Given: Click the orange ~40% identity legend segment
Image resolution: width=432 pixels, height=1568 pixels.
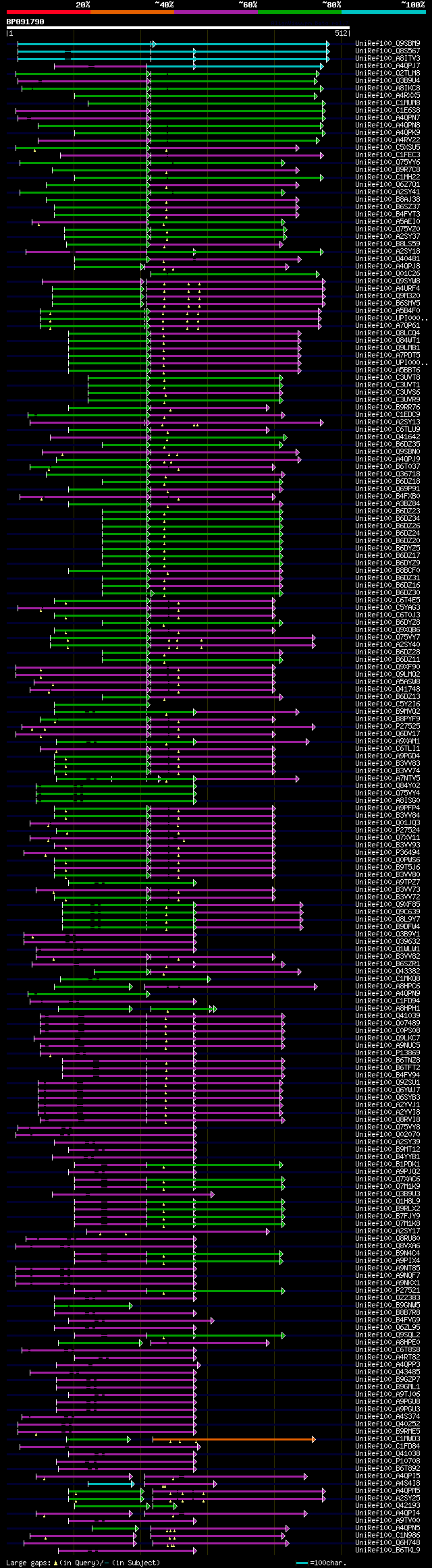Looking at the screenshot, I should point(132,12).
